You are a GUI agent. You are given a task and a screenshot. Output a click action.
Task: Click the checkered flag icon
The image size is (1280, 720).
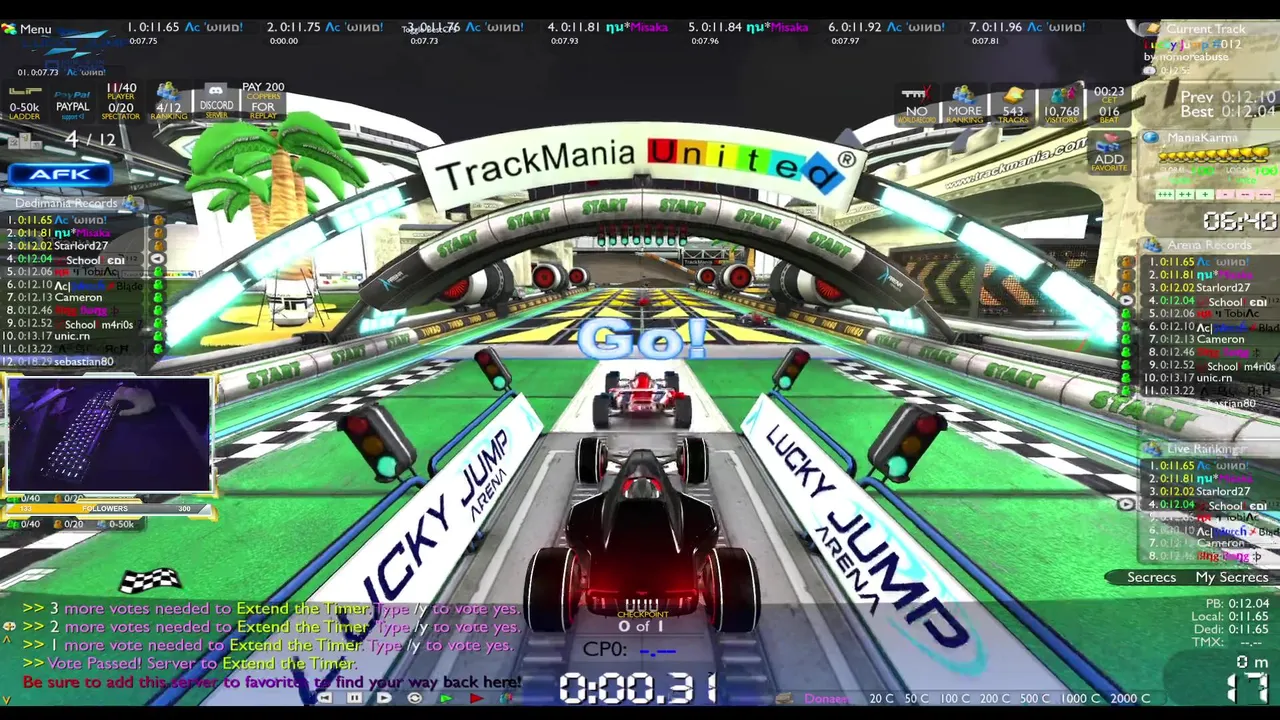pos(150,579)
